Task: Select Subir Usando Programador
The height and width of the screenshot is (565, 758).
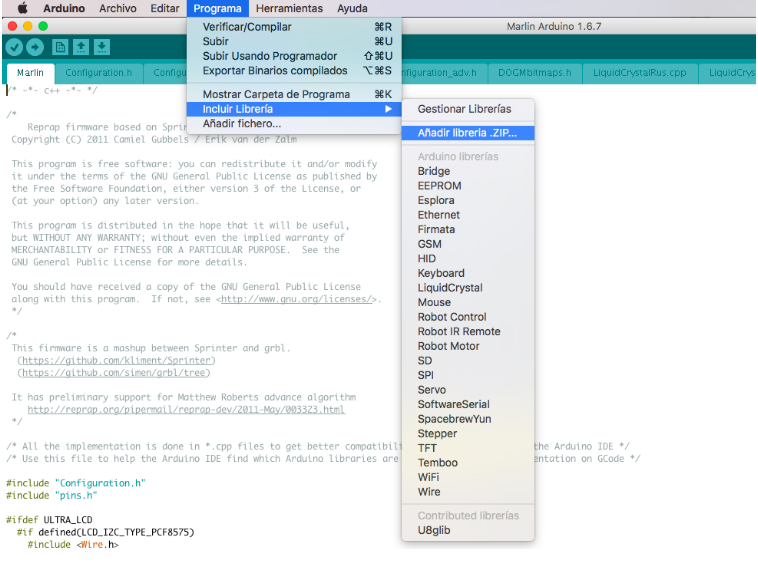Action: tap(294, 56)
